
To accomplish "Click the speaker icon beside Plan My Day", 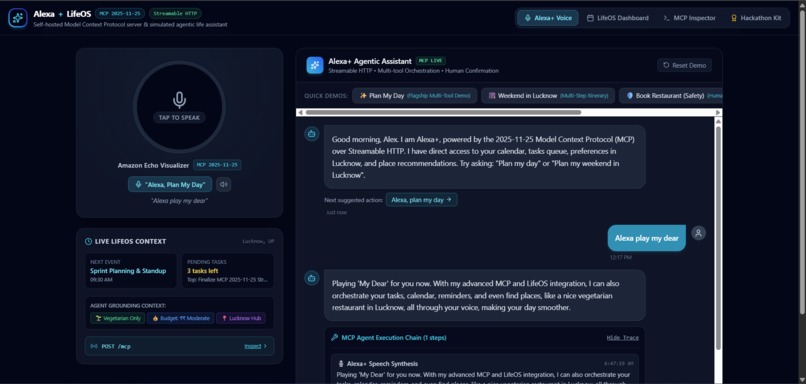I will click(223, 184).
